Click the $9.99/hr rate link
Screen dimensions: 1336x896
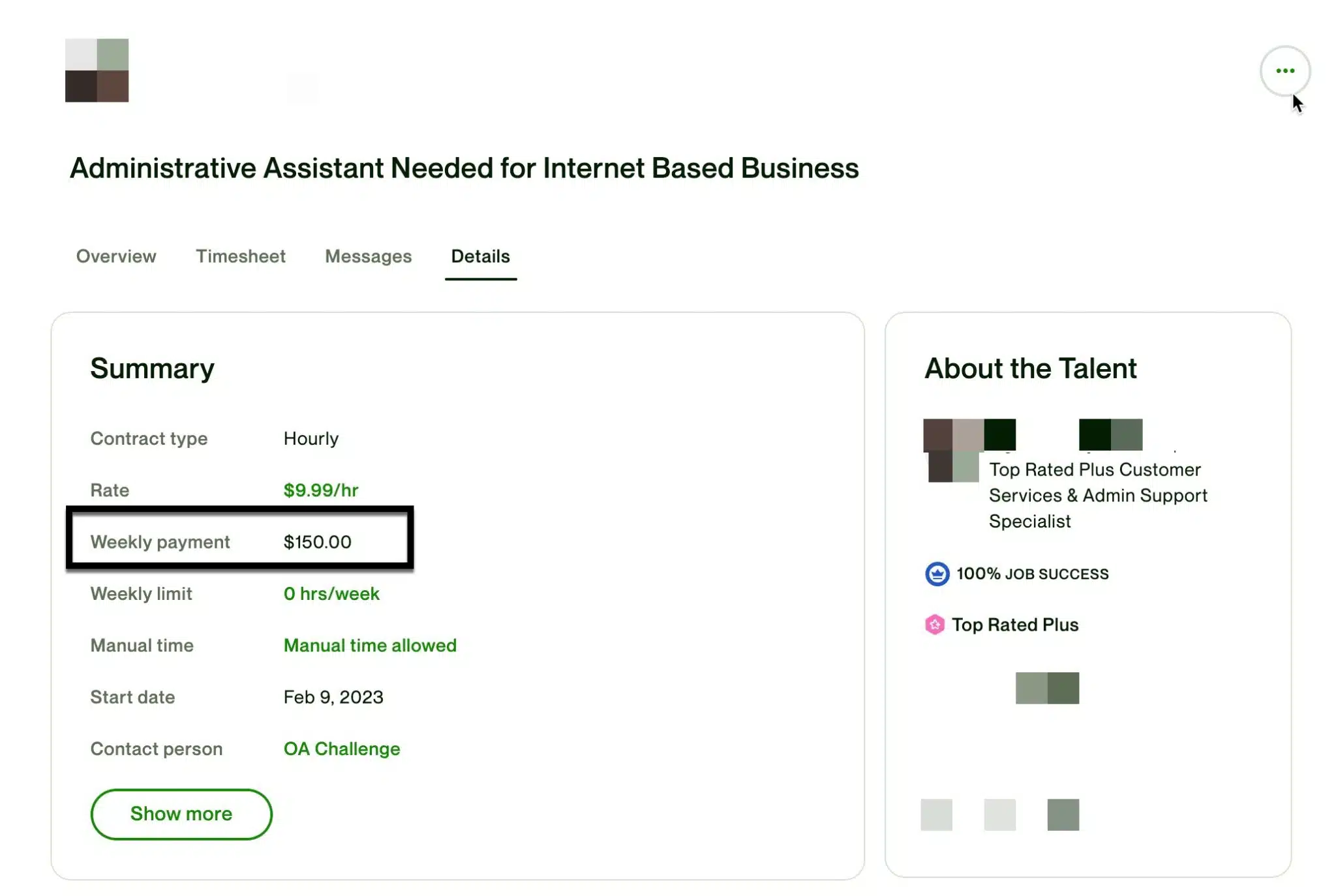[320, 490]
